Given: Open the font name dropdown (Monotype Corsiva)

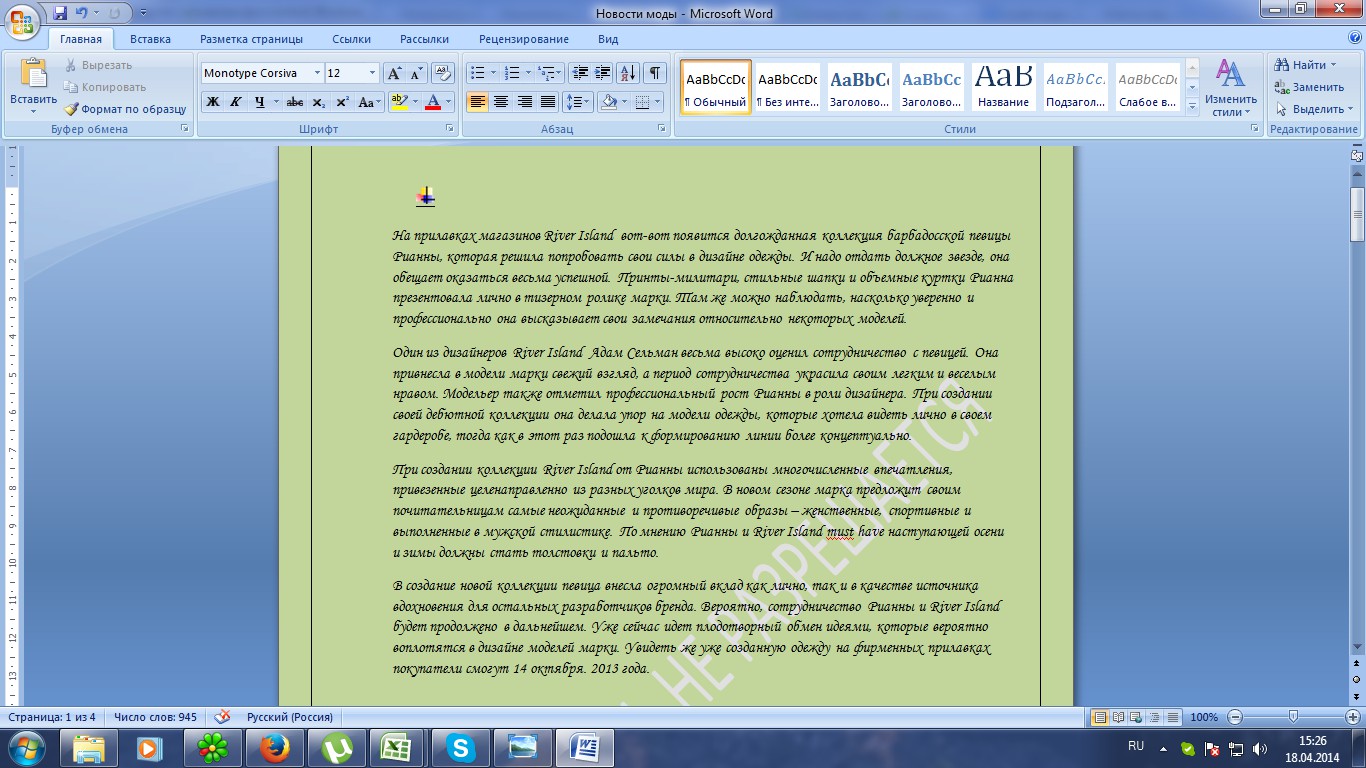Looking at the screenshot, I should tap(317, 73).
